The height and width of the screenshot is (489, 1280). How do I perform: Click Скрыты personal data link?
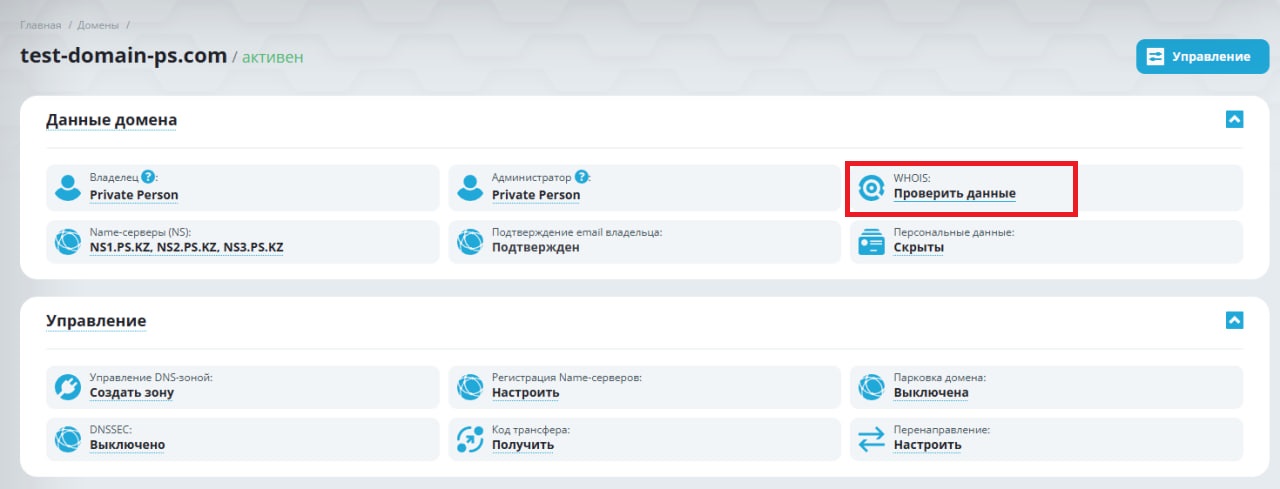(x=919, y=247)
